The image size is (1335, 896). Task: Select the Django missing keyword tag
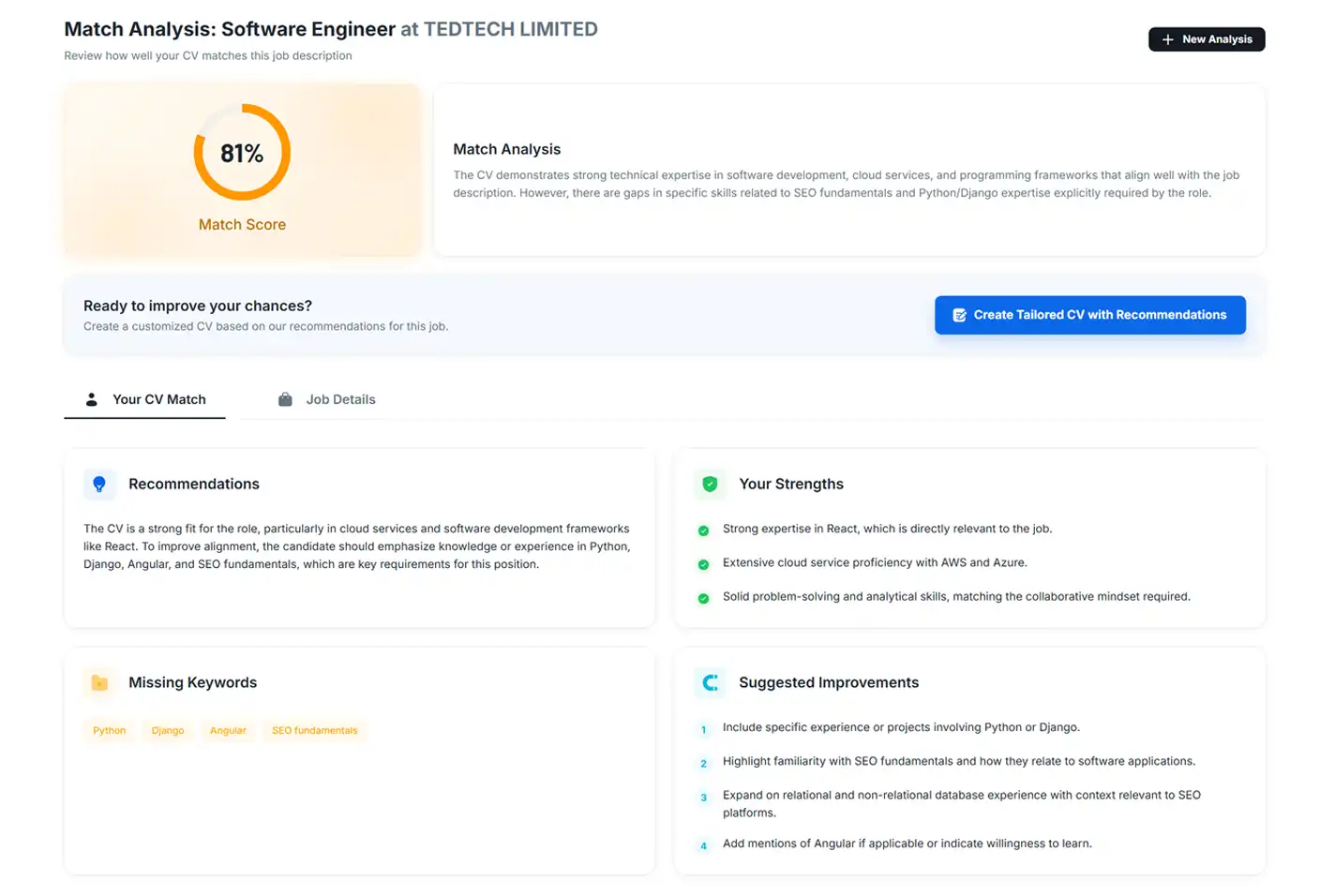(x=168, y=731)
